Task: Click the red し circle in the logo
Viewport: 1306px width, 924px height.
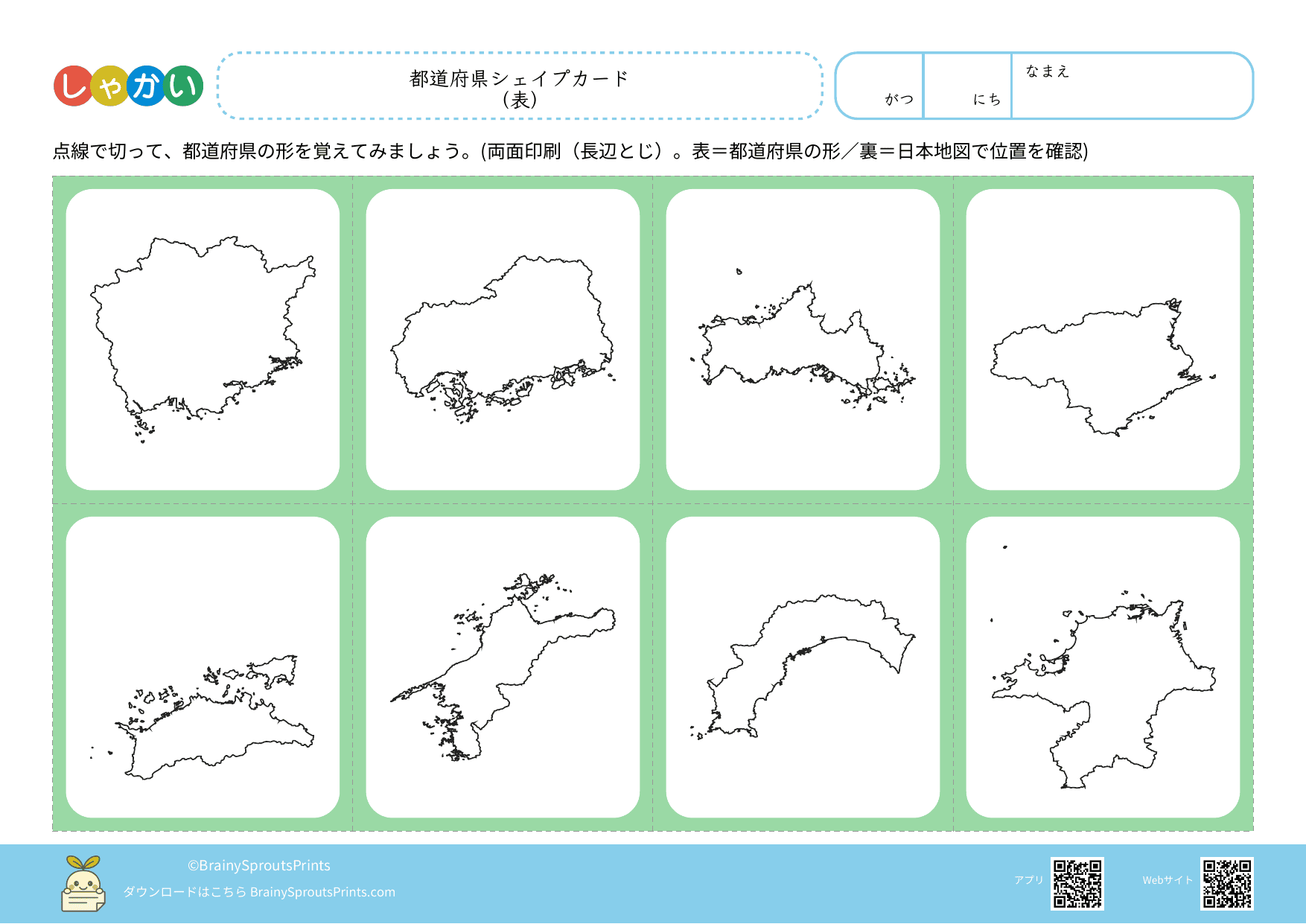Action: point(73,86)
